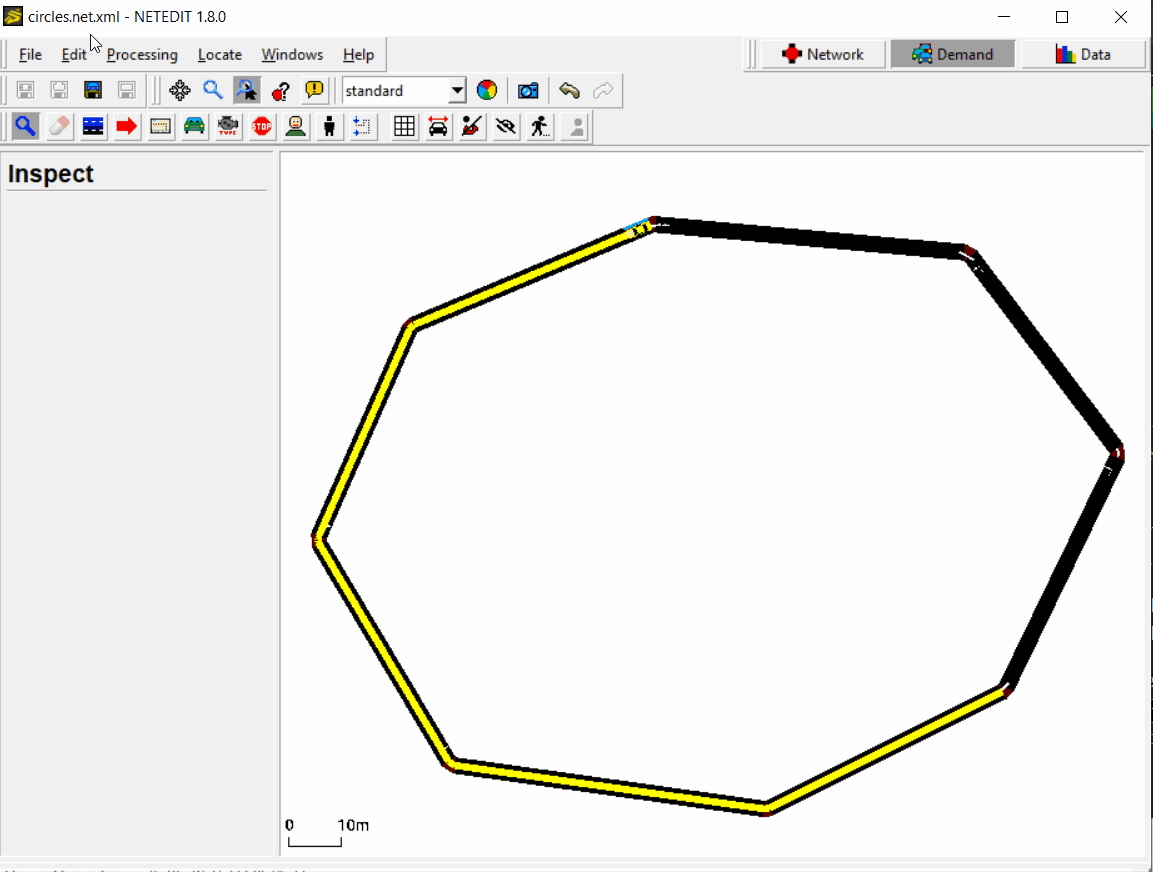Choose the red arrow Route mode
The height and width of the screenshot is (872, 1153).
(x=127, y=126)
